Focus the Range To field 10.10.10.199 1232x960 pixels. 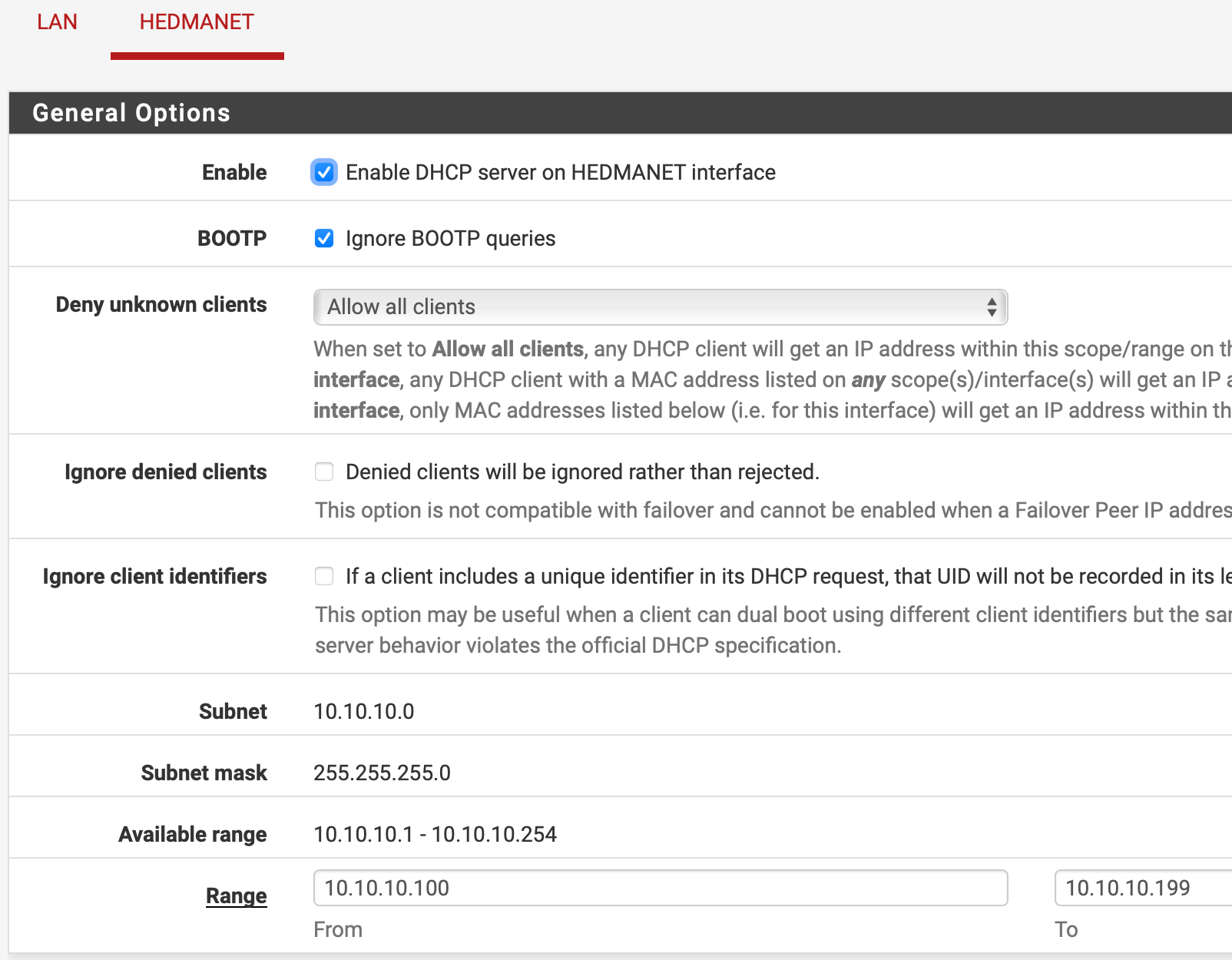(x=1144, y=888)
